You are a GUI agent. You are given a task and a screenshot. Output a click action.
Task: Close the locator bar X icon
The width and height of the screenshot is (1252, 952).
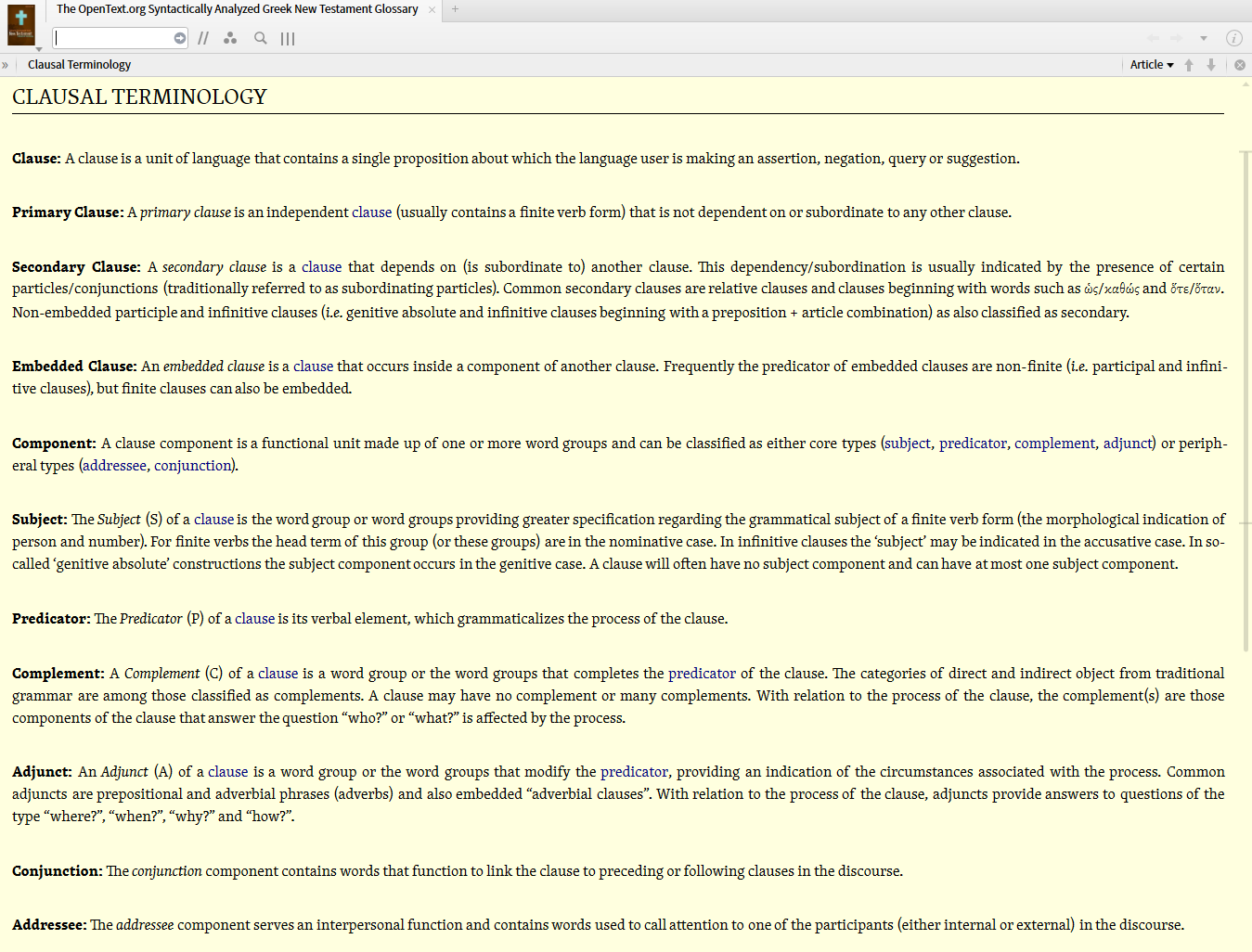1240,65
